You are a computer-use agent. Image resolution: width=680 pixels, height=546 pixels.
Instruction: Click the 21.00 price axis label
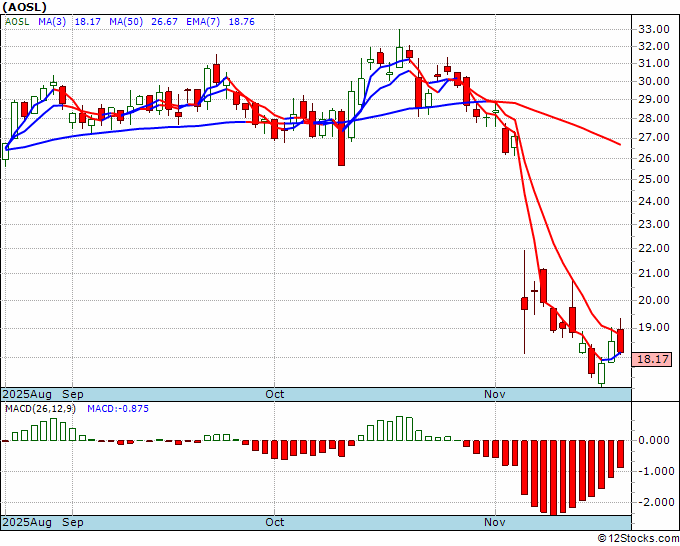654,273
